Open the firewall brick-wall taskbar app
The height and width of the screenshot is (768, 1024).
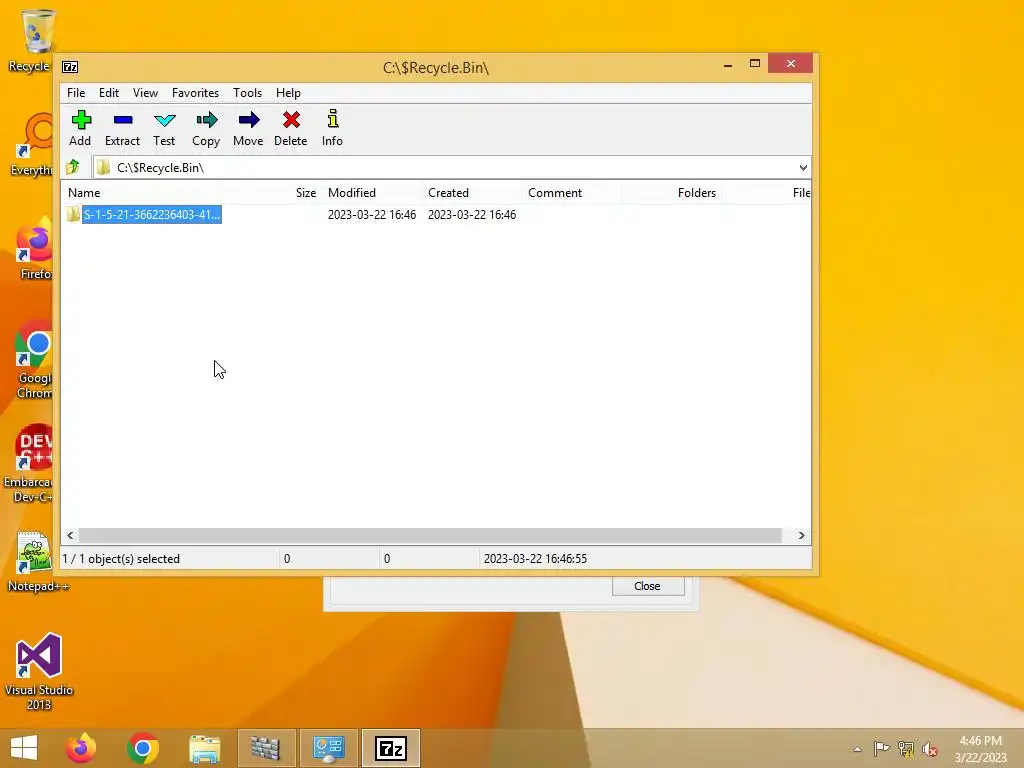(266, 748)
